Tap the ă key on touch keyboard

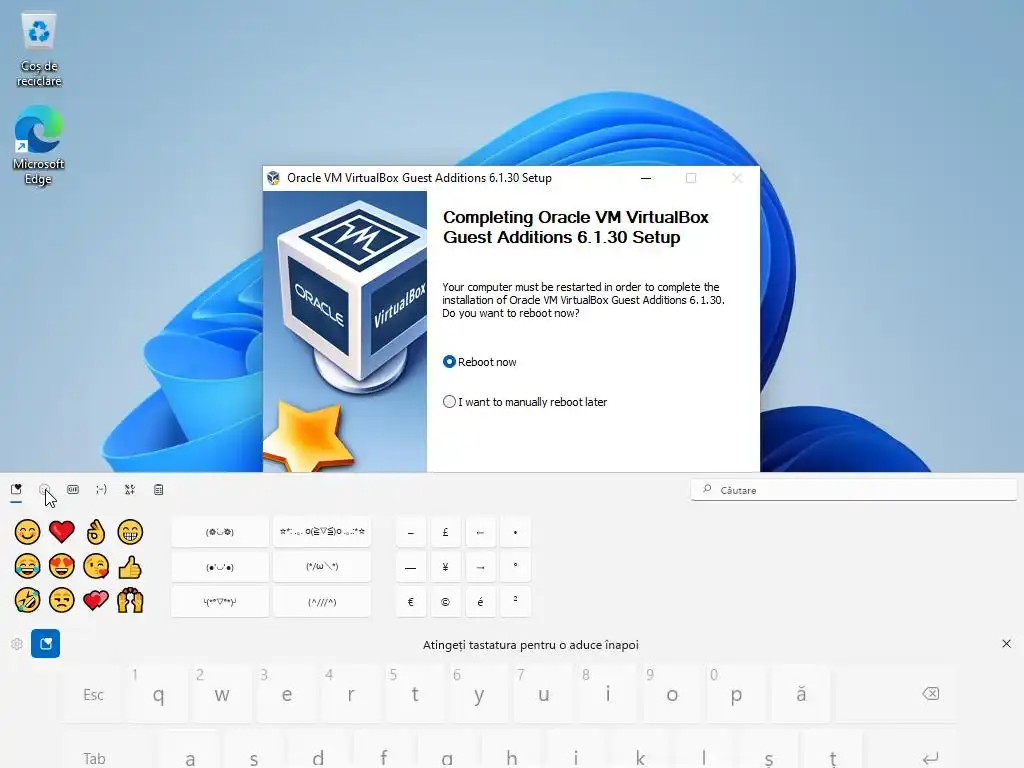pyautogui.click(x=801, y=694)
